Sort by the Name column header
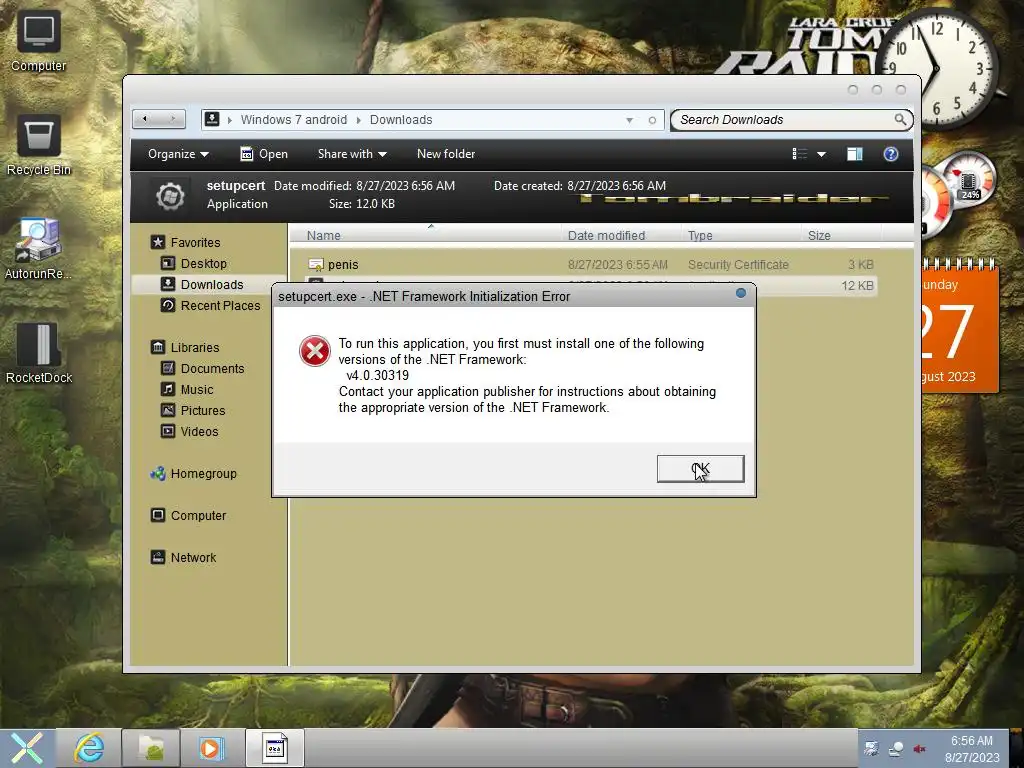 click(323, 235)
